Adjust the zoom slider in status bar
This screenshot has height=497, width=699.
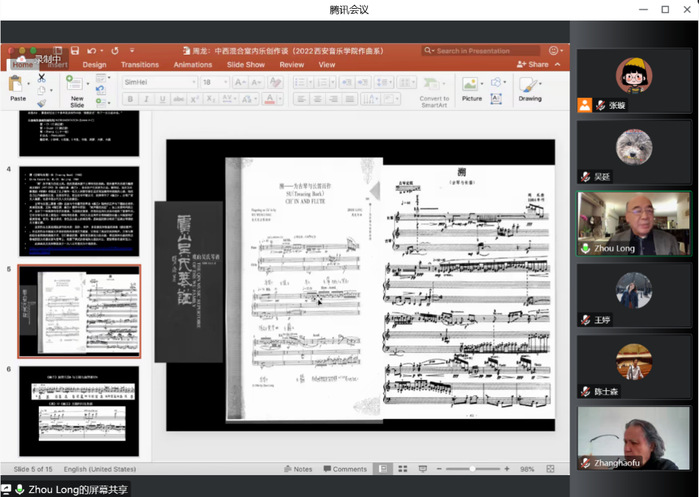470,469
